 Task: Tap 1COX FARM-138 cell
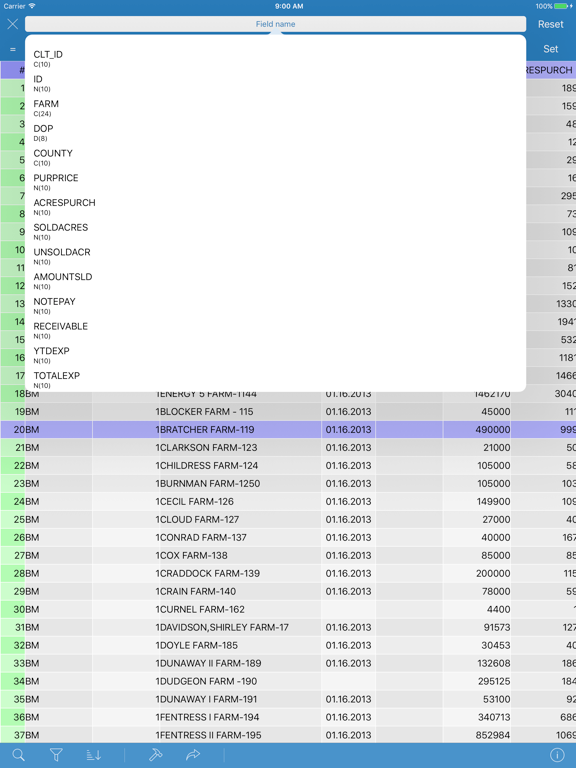[238, 555]
